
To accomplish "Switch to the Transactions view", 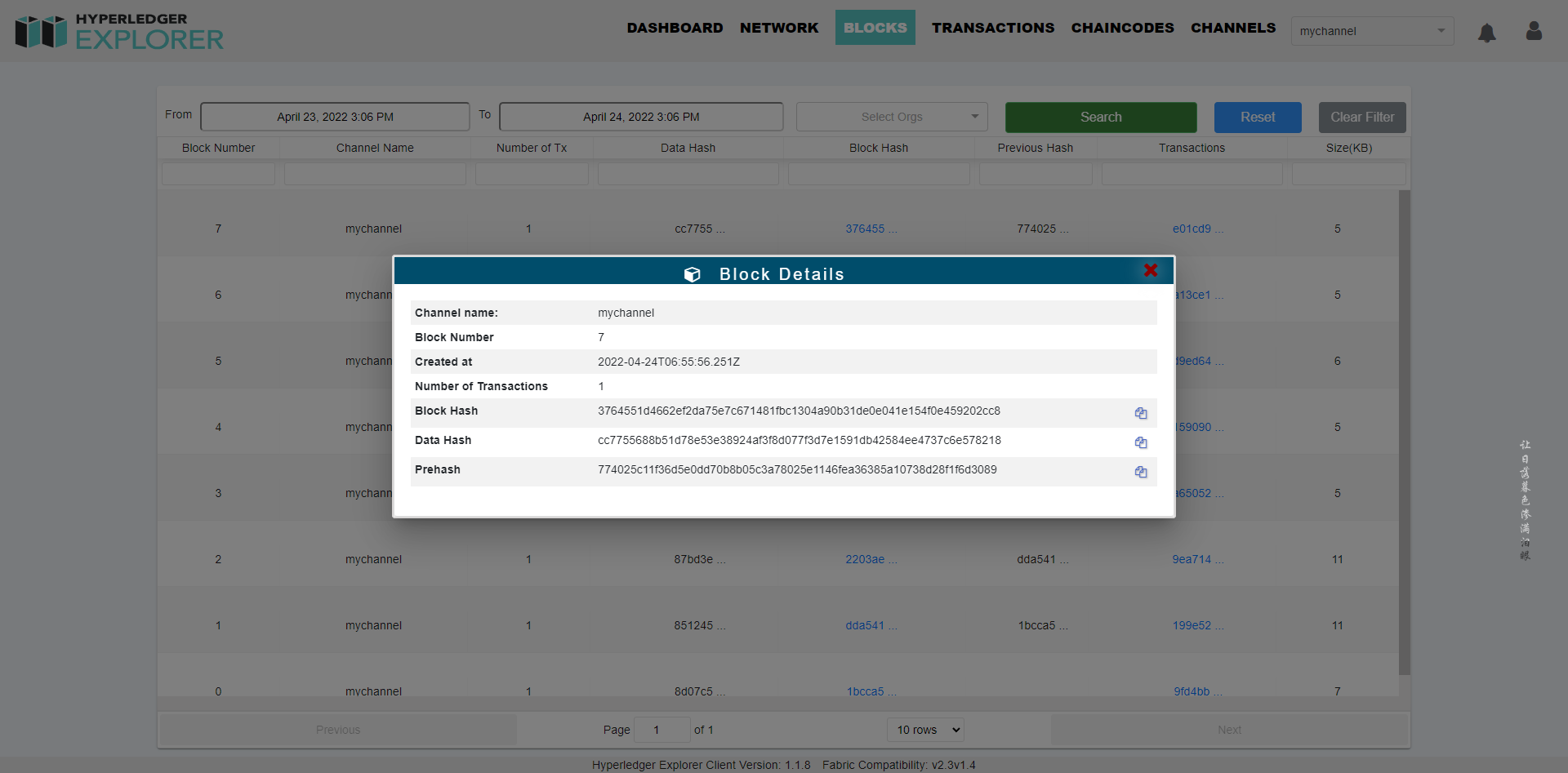I will click(993, 28).
